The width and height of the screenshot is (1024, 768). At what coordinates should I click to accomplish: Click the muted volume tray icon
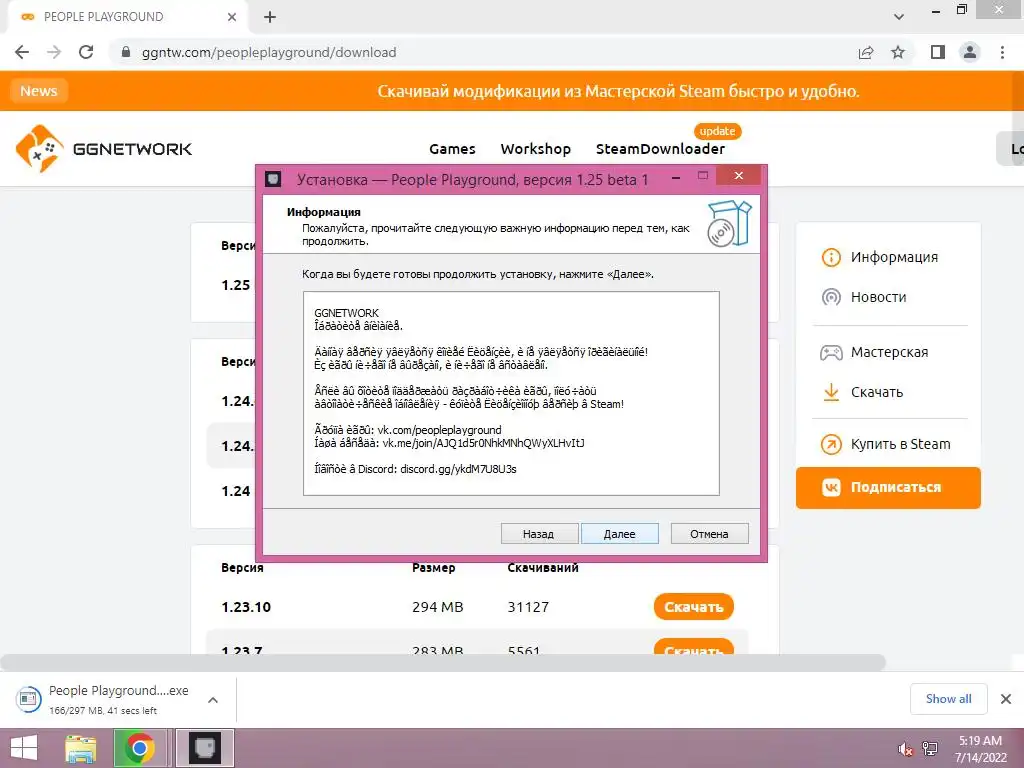click(905, 750)
